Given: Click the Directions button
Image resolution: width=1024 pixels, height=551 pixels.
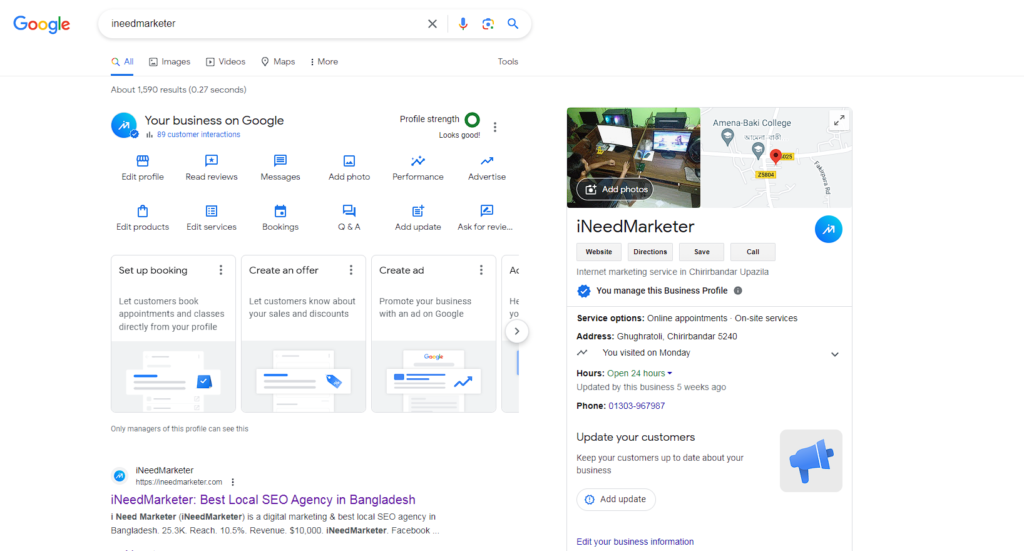Looking at the screenshot, I should (x=650, y=252).
